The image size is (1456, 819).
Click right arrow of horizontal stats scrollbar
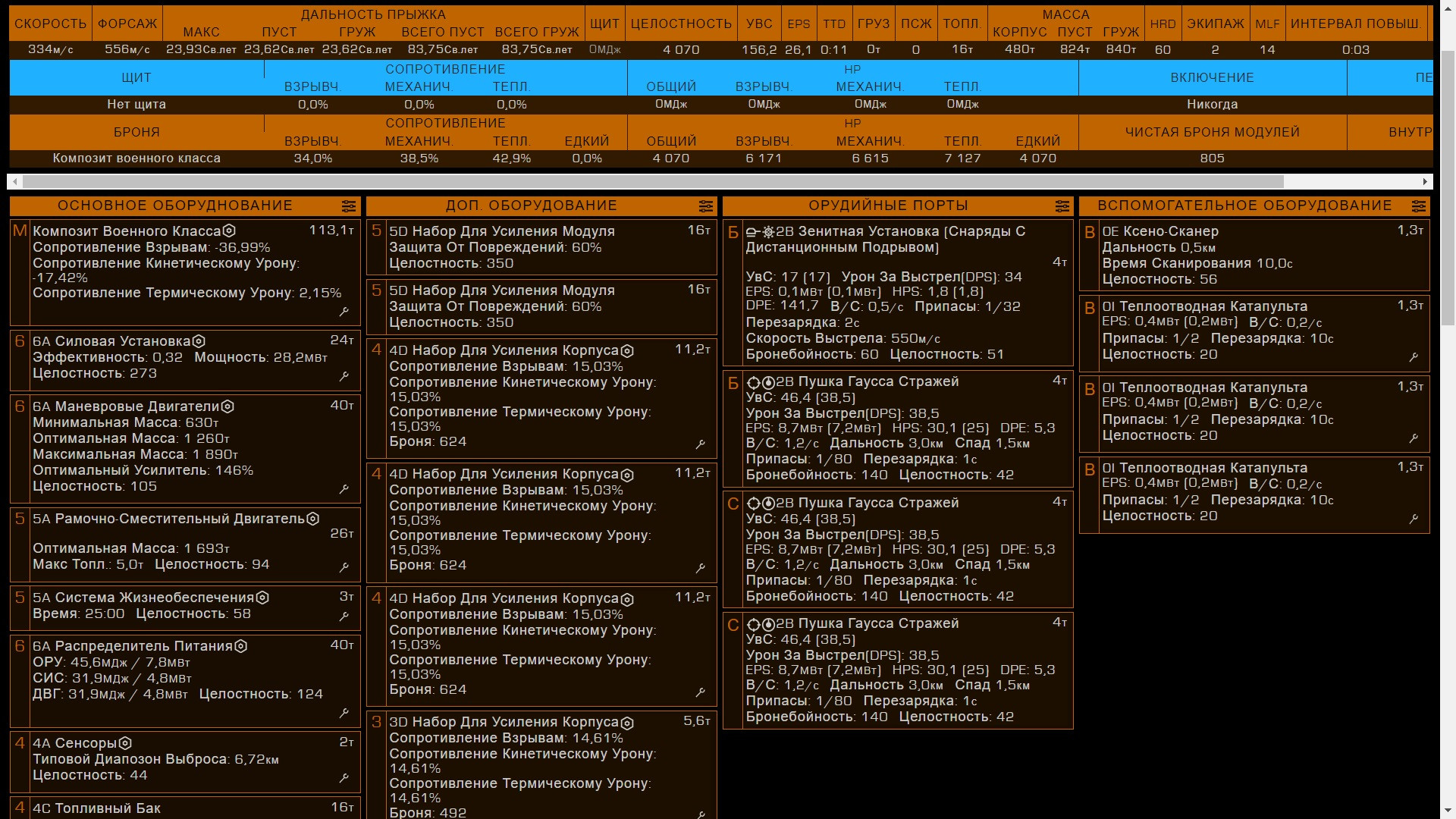[x=1425, y=182]
